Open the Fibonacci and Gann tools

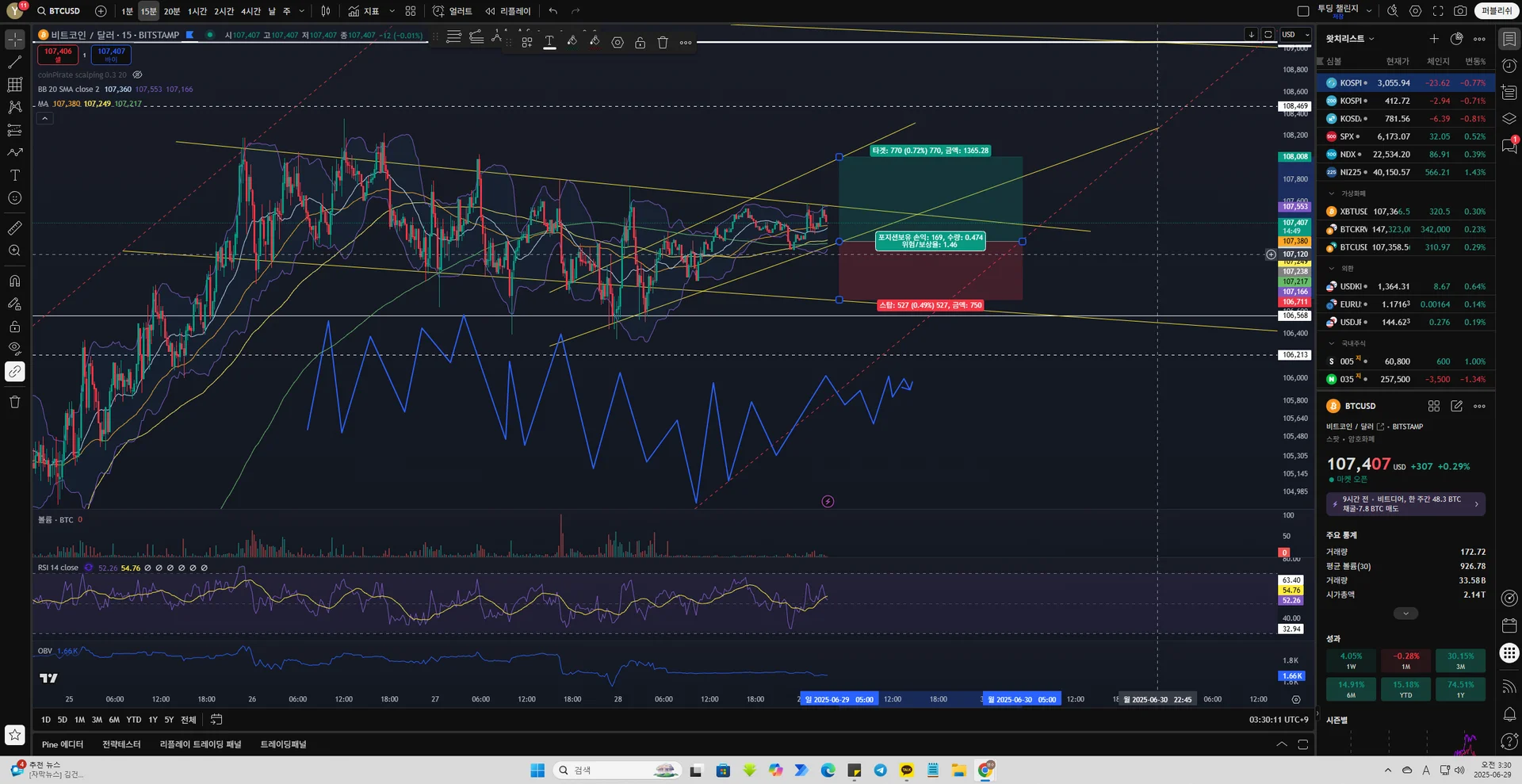click(x=15, y=85)
